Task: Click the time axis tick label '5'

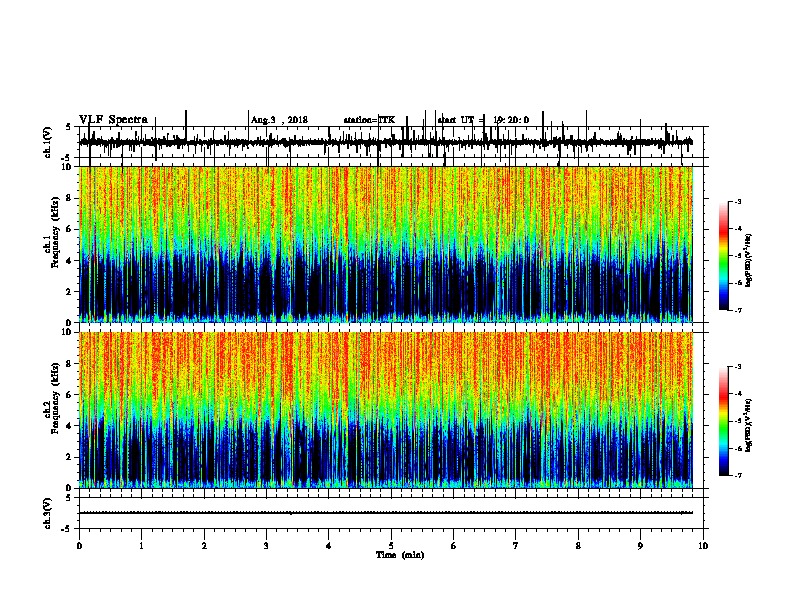Action: coord(391,546)
